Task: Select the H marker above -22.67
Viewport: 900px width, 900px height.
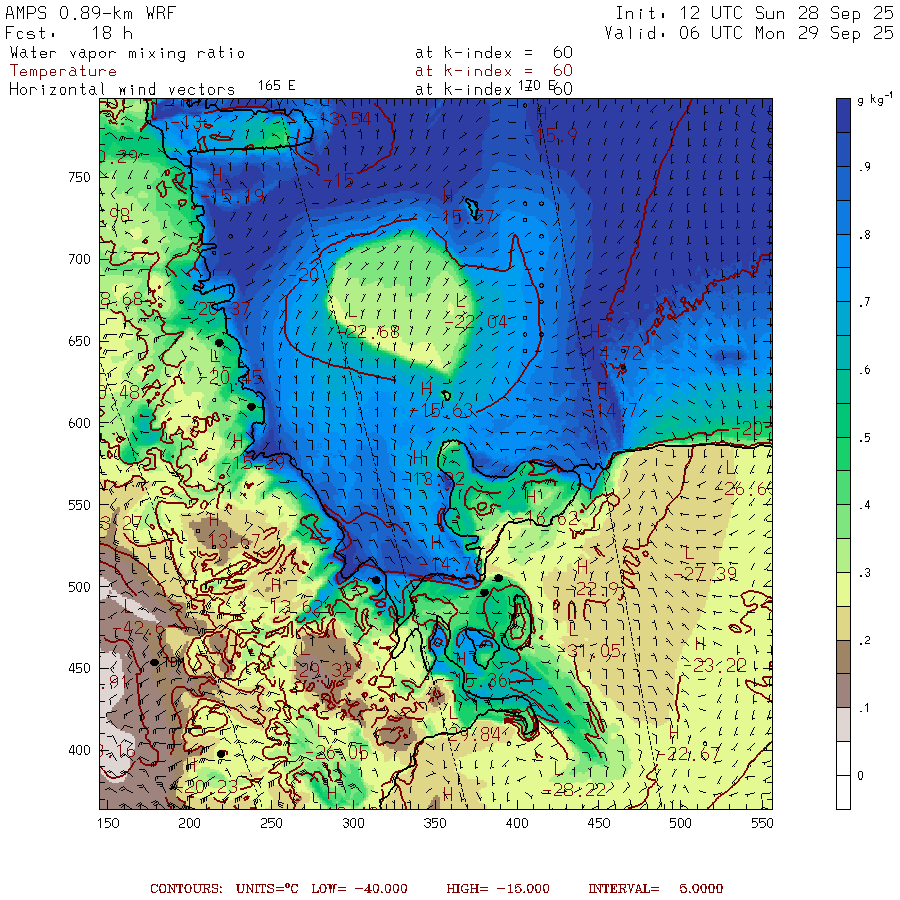Action: pos(673,734)
